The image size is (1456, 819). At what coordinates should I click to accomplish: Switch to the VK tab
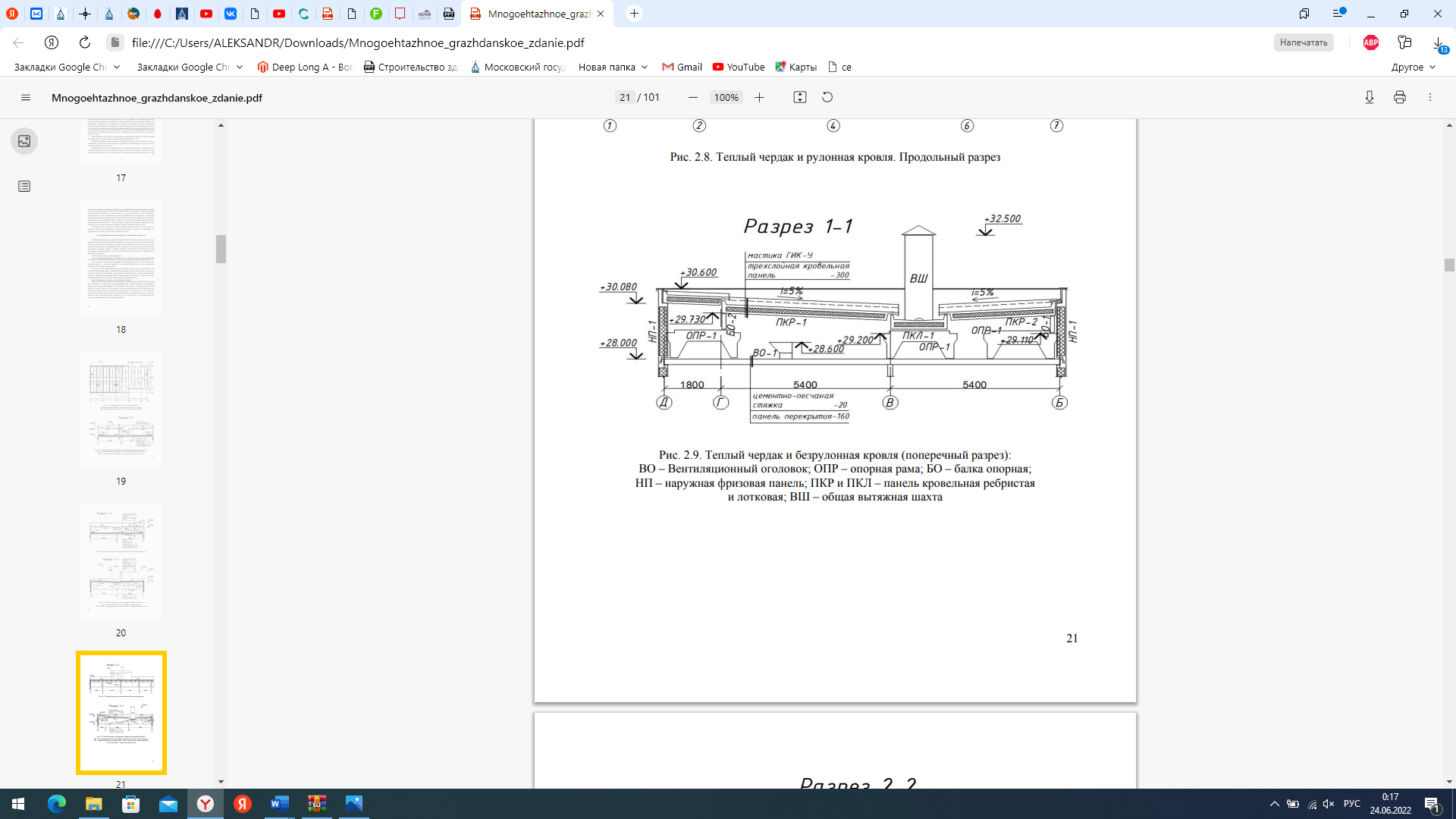pos(231,14)
